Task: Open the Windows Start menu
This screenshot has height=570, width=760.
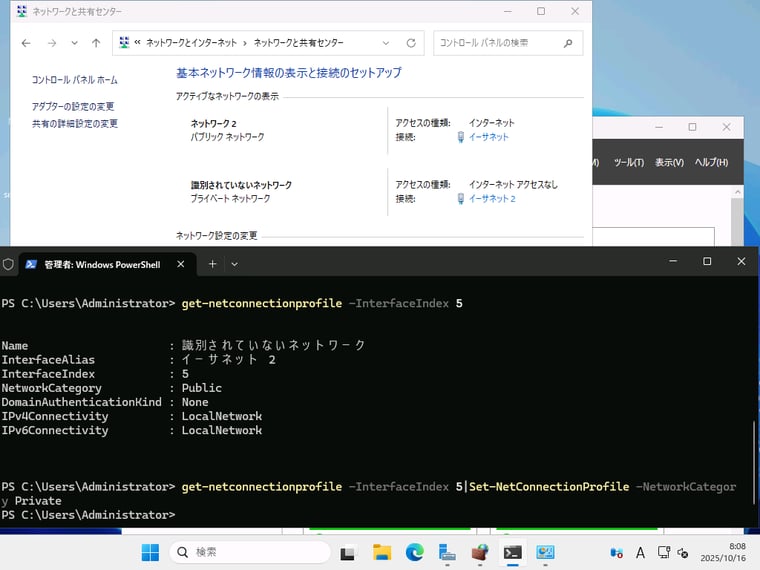Action: 150,552
